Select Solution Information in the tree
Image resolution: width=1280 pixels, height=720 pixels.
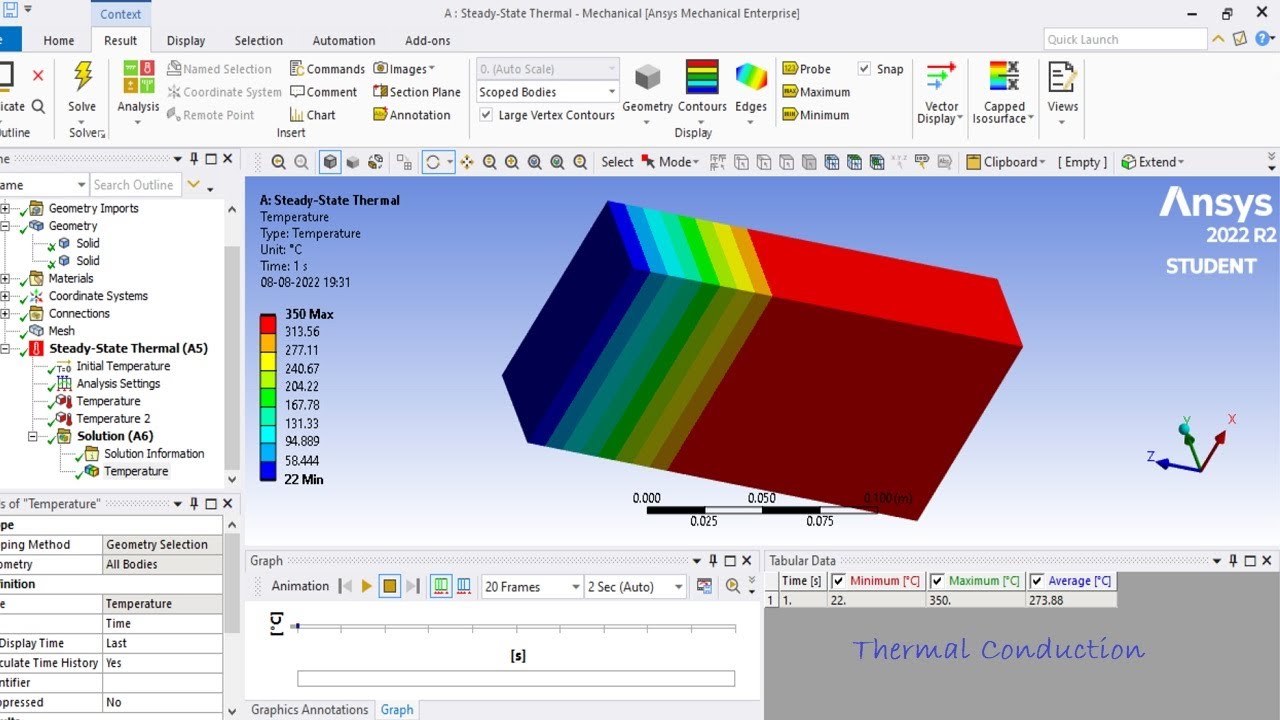154,453
